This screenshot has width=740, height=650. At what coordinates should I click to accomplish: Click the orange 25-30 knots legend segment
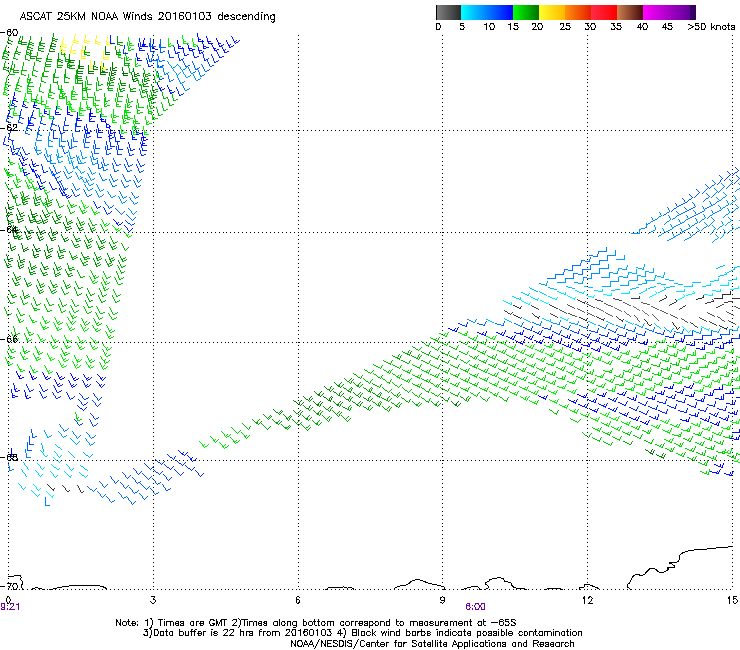point(578,12)
